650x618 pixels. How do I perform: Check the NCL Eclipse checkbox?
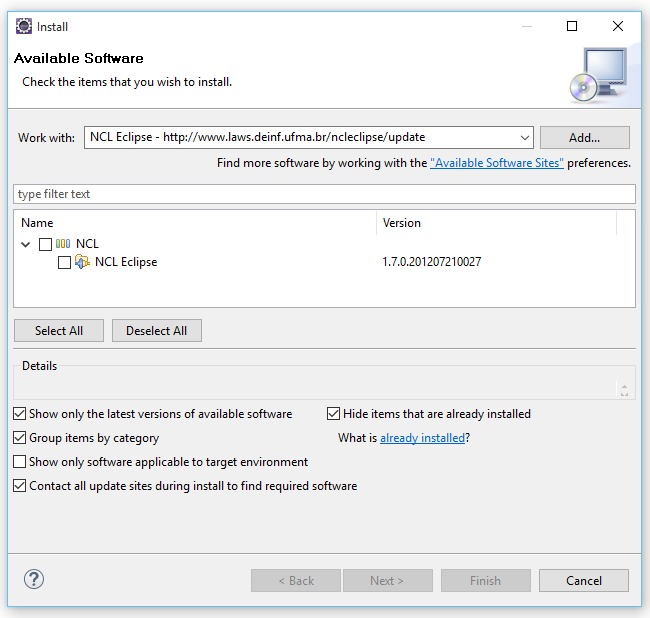click(64, 262)
